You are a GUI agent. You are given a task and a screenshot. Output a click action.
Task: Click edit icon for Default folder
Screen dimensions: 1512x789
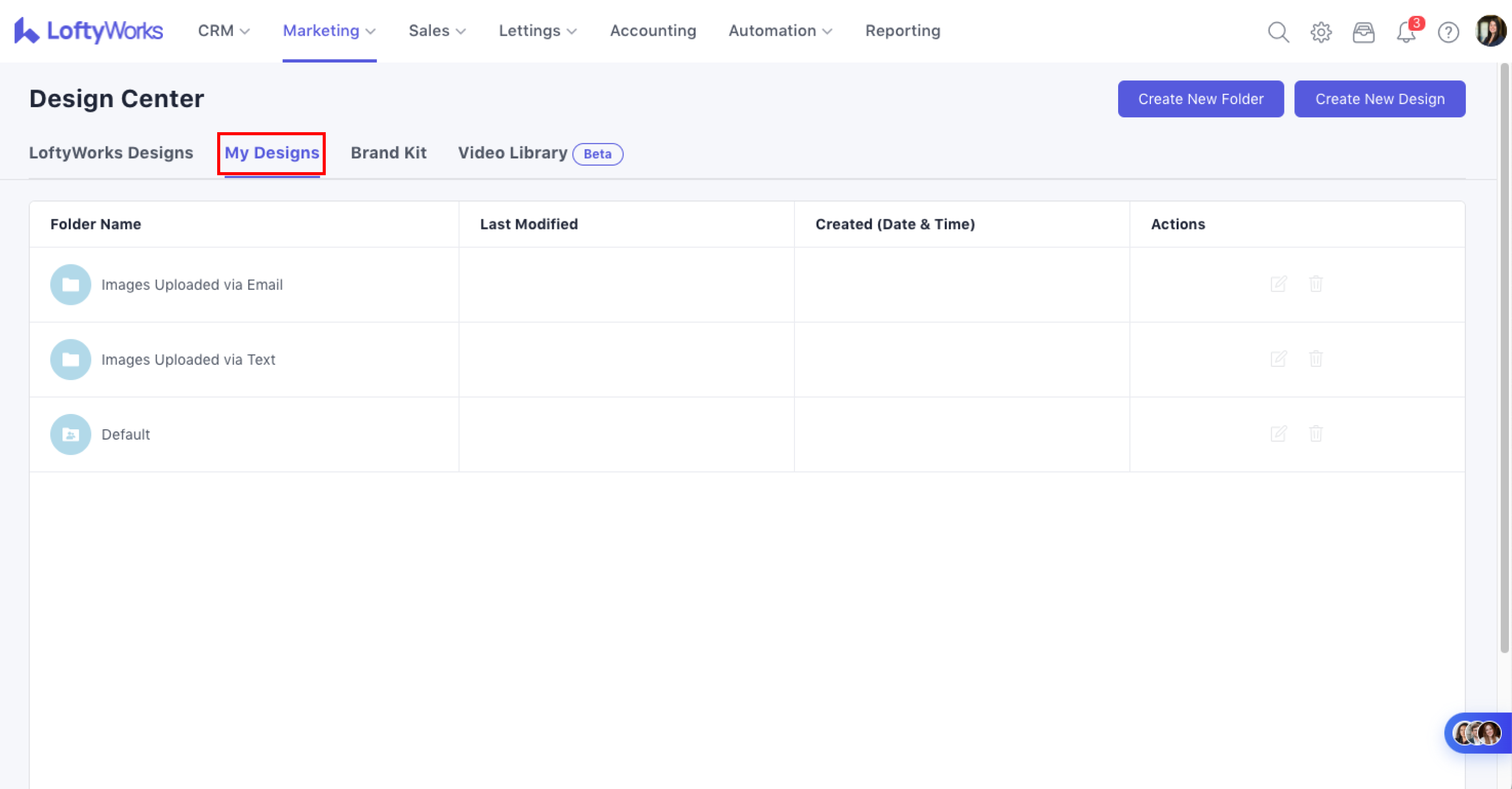tap(1278, 434)
